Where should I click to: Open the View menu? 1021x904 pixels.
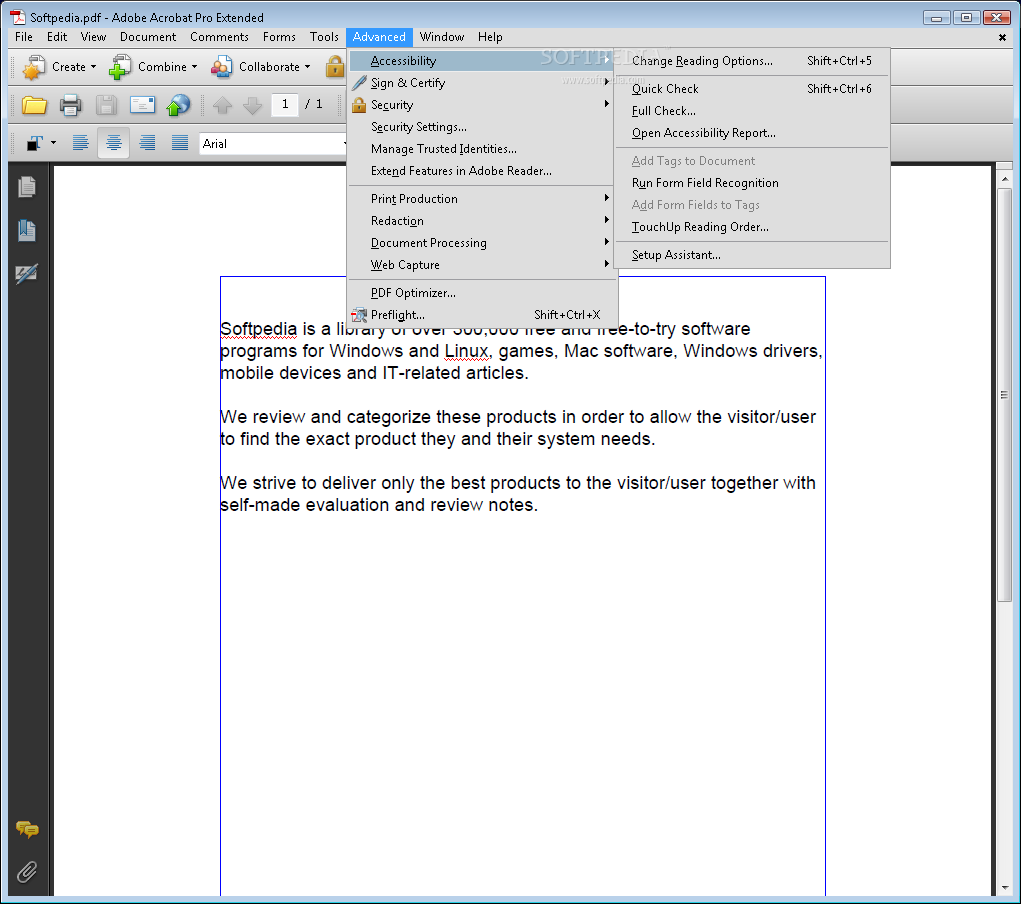pos(93,37)
